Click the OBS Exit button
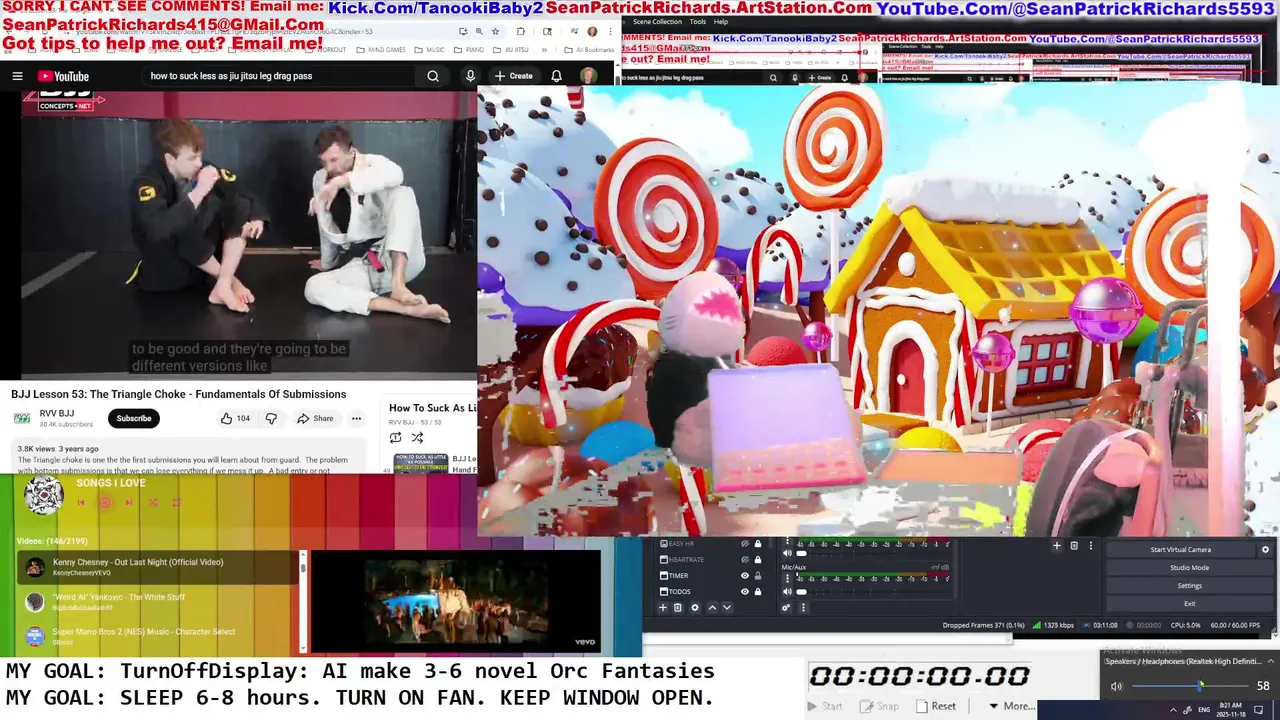Viewport: 1280px width, 720px height. tap(1189, 603)
